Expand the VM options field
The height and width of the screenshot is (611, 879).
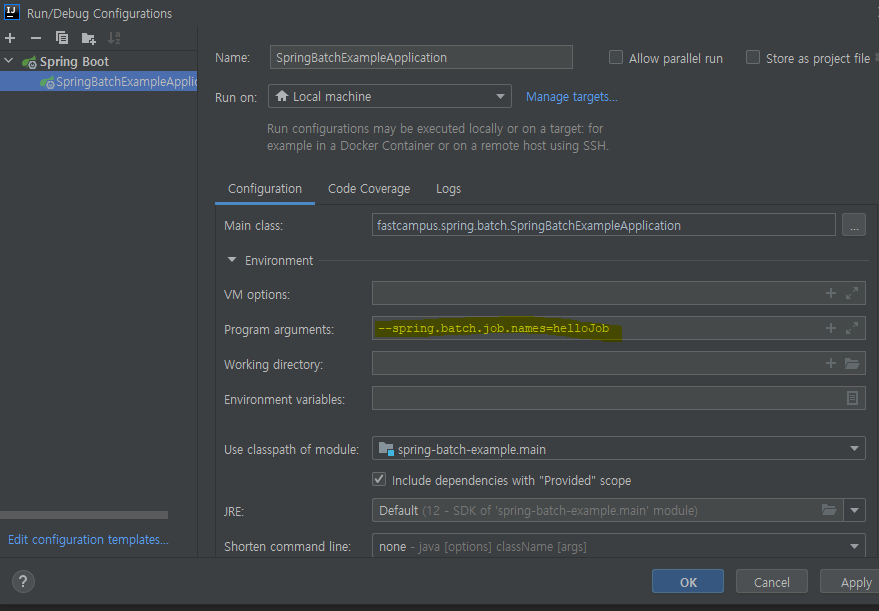(852, 293)
